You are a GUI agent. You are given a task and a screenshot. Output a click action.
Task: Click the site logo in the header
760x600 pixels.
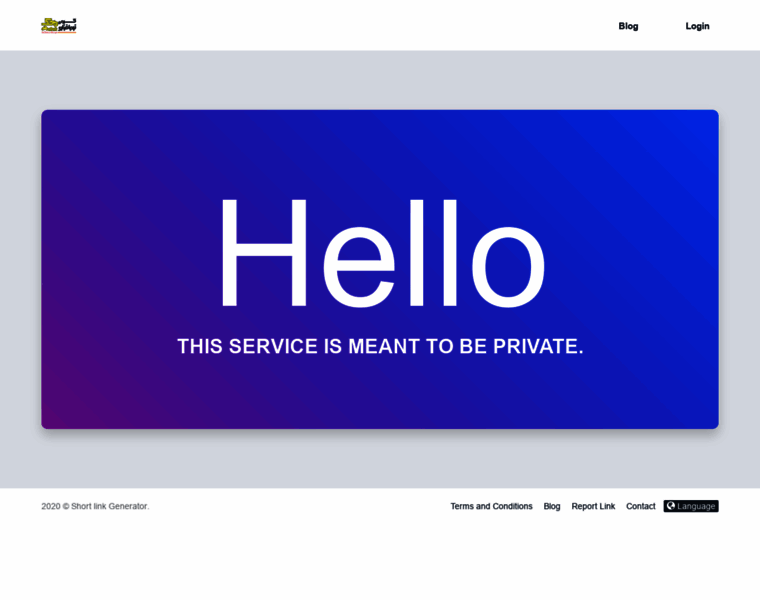(59, 26)
